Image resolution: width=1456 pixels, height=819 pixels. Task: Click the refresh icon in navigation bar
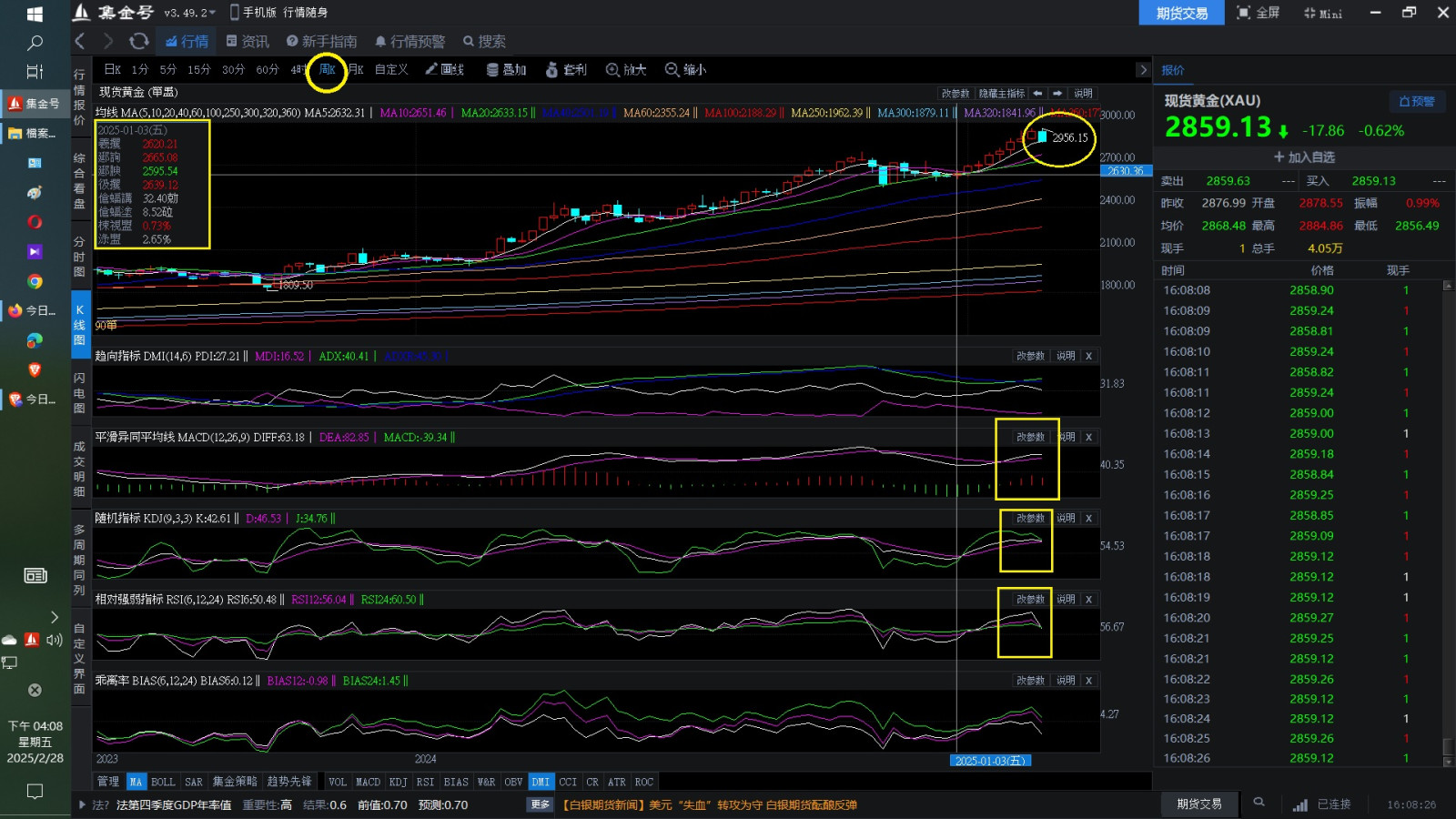138,41
